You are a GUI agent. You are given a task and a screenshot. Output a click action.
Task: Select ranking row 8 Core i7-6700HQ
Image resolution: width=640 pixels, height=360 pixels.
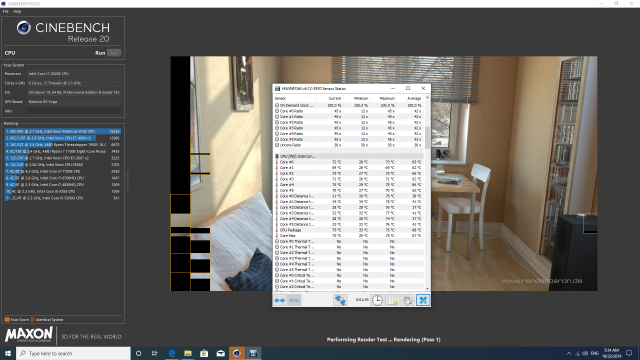[x=62, y=178]
